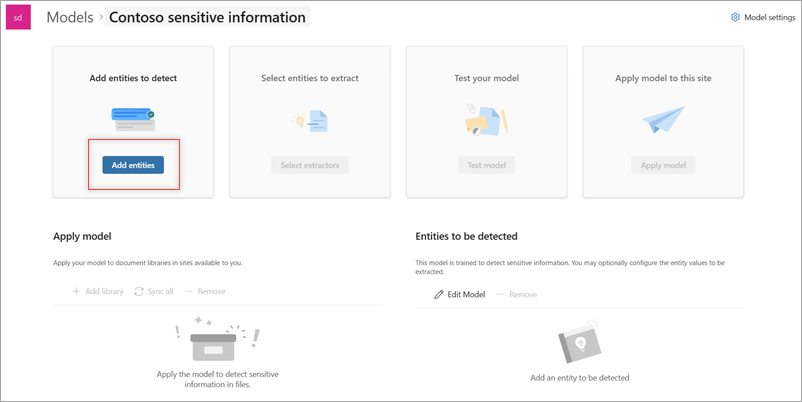Click the Contoso sensitive information title
This screenshot has width=802, height=402.
(206, 17)
